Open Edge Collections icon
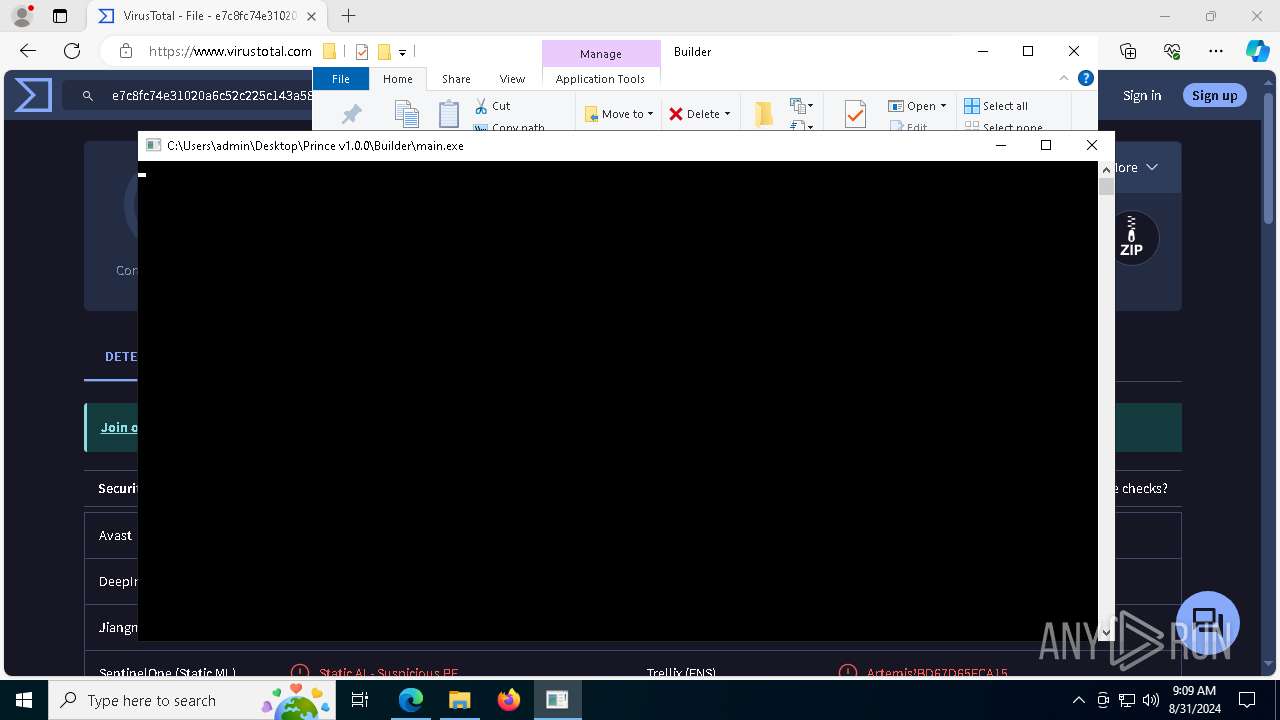This screenshot has width=1280, height=720. [x=1128, y=51]
